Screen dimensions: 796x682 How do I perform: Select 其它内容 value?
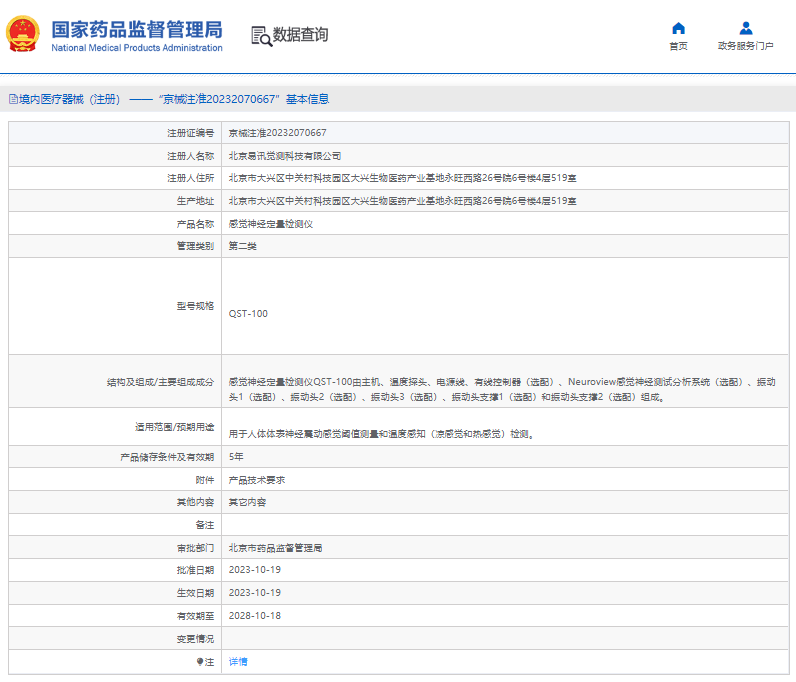247,502
